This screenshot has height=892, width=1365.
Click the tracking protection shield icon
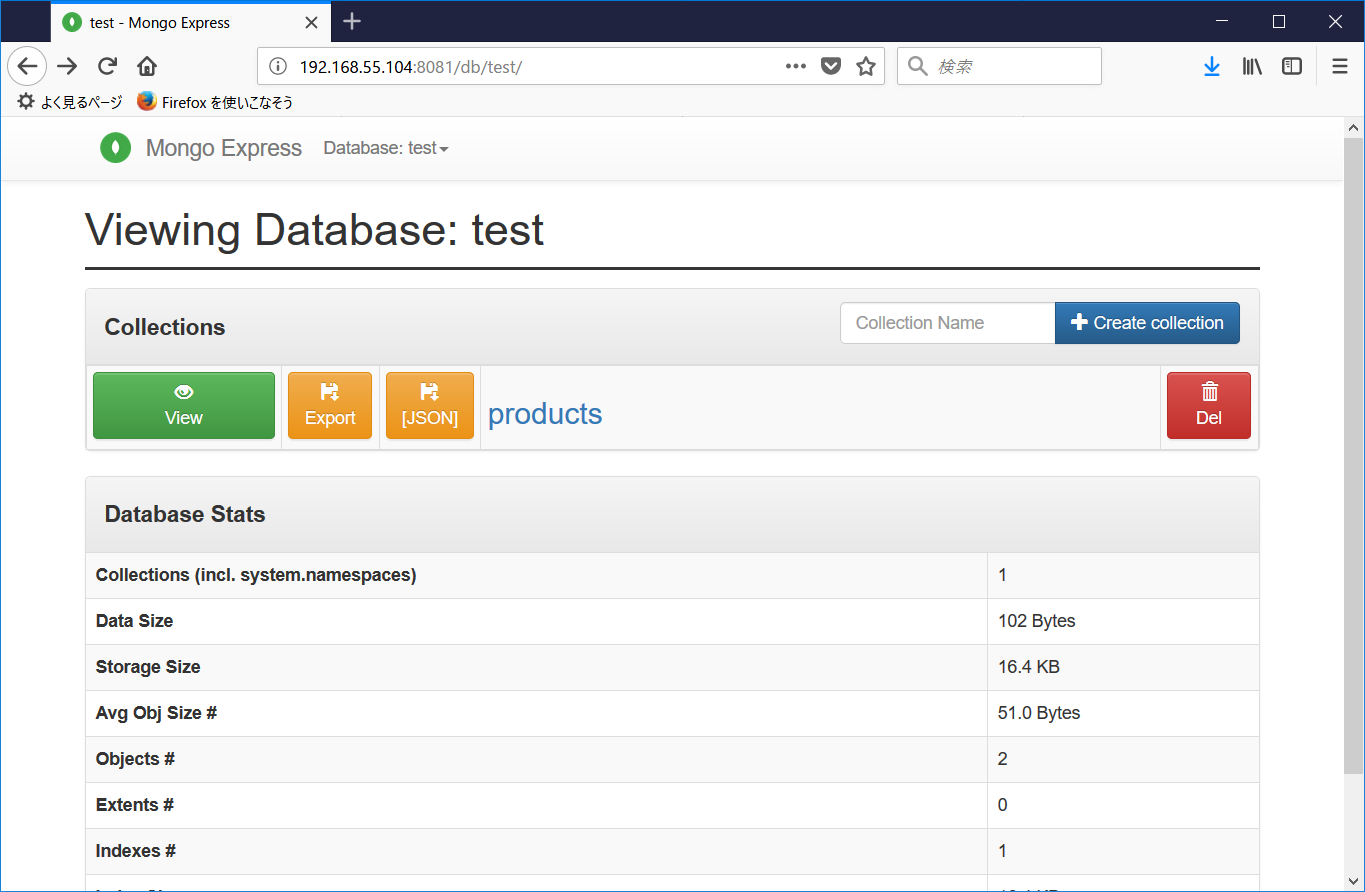coord(831,65)
